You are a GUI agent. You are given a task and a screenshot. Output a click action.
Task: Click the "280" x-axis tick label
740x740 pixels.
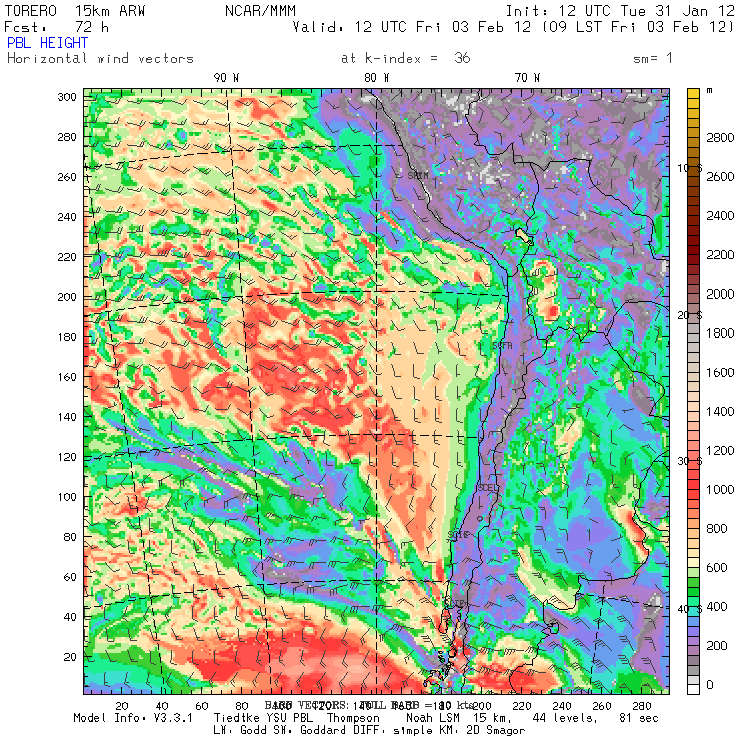[642, 706]
